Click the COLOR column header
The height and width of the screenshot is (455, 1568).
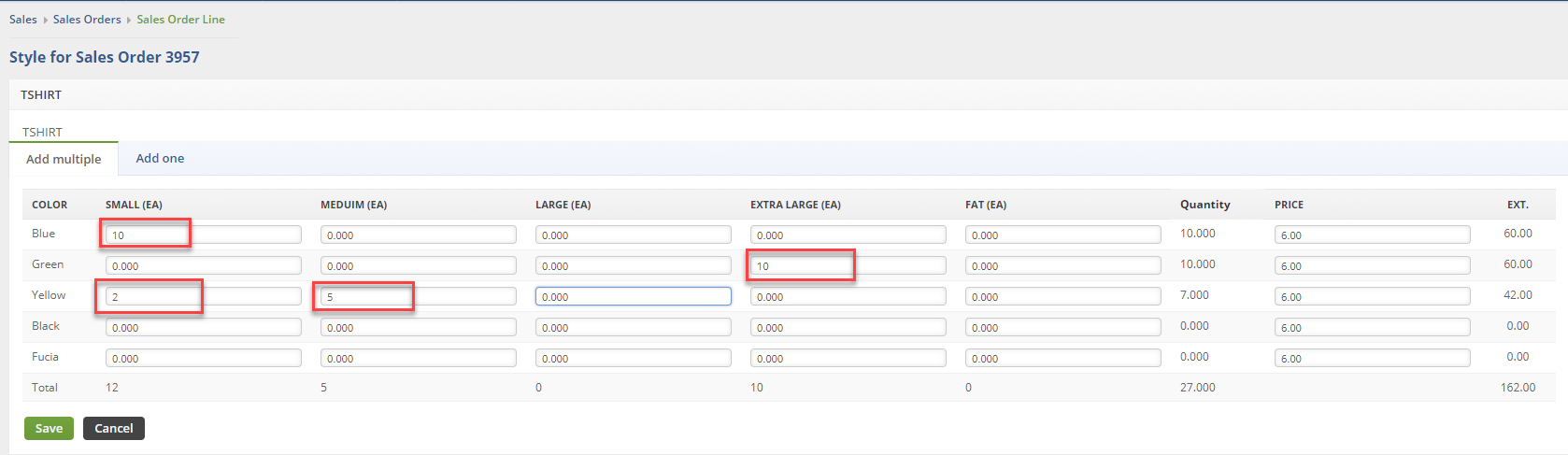pos(50,205)
